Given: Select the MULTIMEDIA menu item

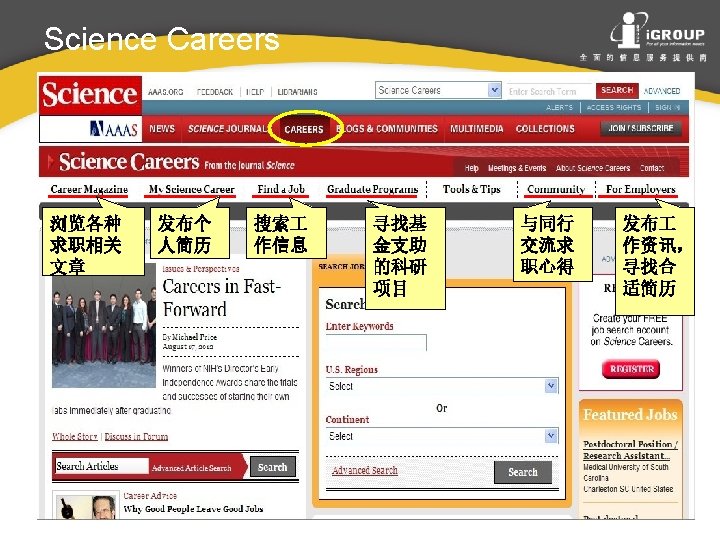Looking at the screenshot, I should [477, 129].
